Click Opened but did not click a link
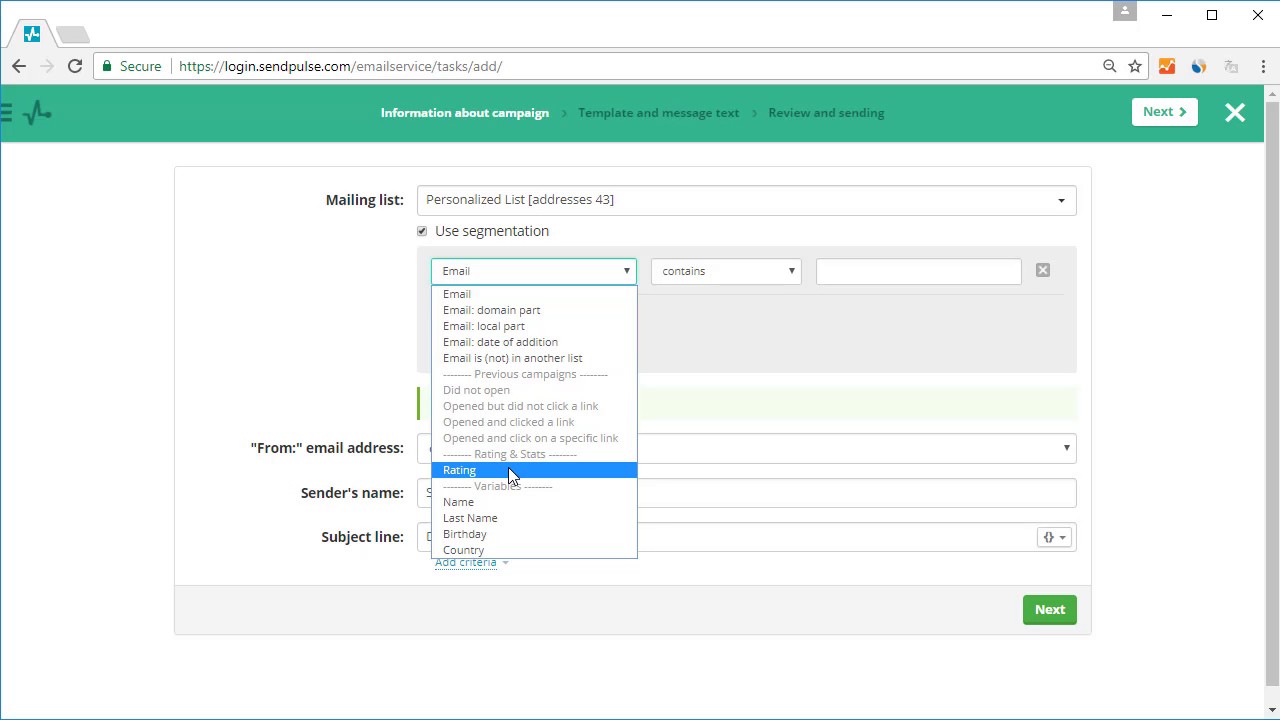The width and height of the screenshot is (1280, 720). (x=534, y=406)
